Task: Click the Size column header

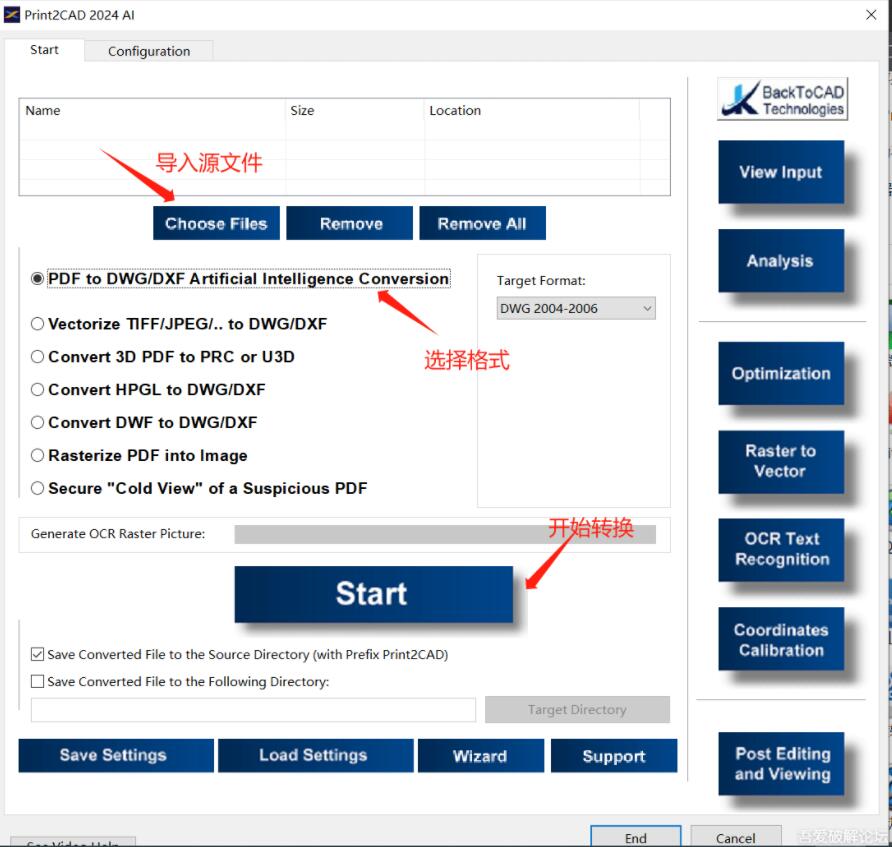Action: coord(302,111)
